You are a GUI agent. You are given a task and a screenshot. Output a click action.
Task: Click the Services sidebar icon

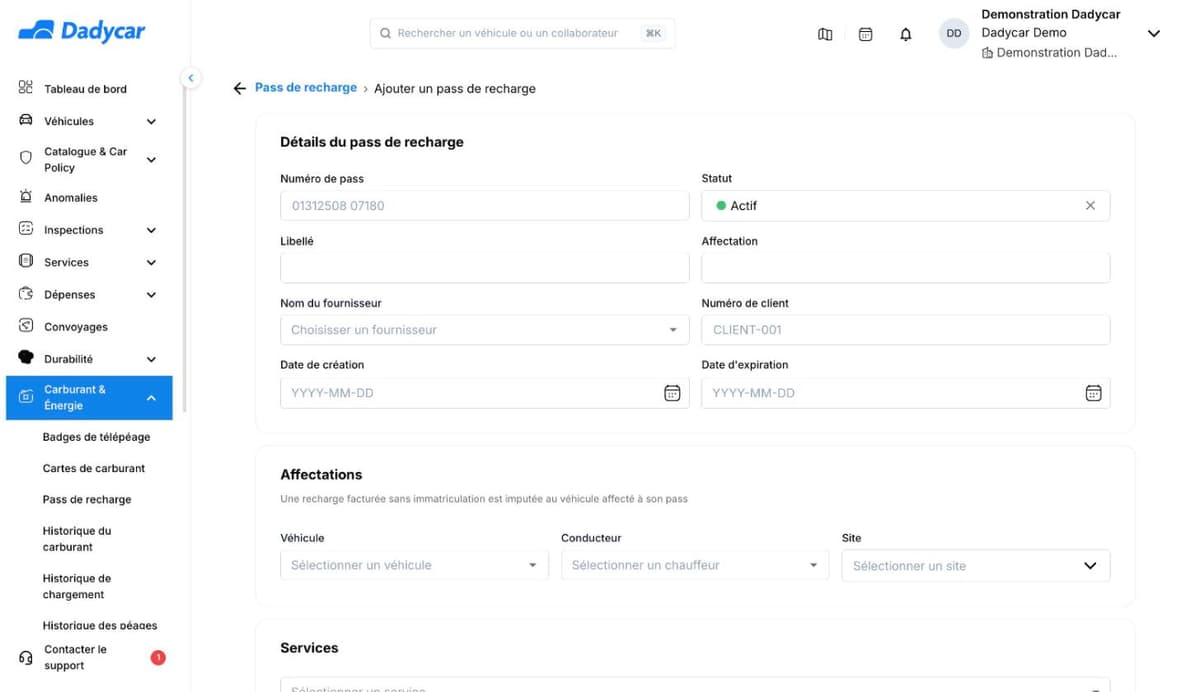(x=26, y=261)
